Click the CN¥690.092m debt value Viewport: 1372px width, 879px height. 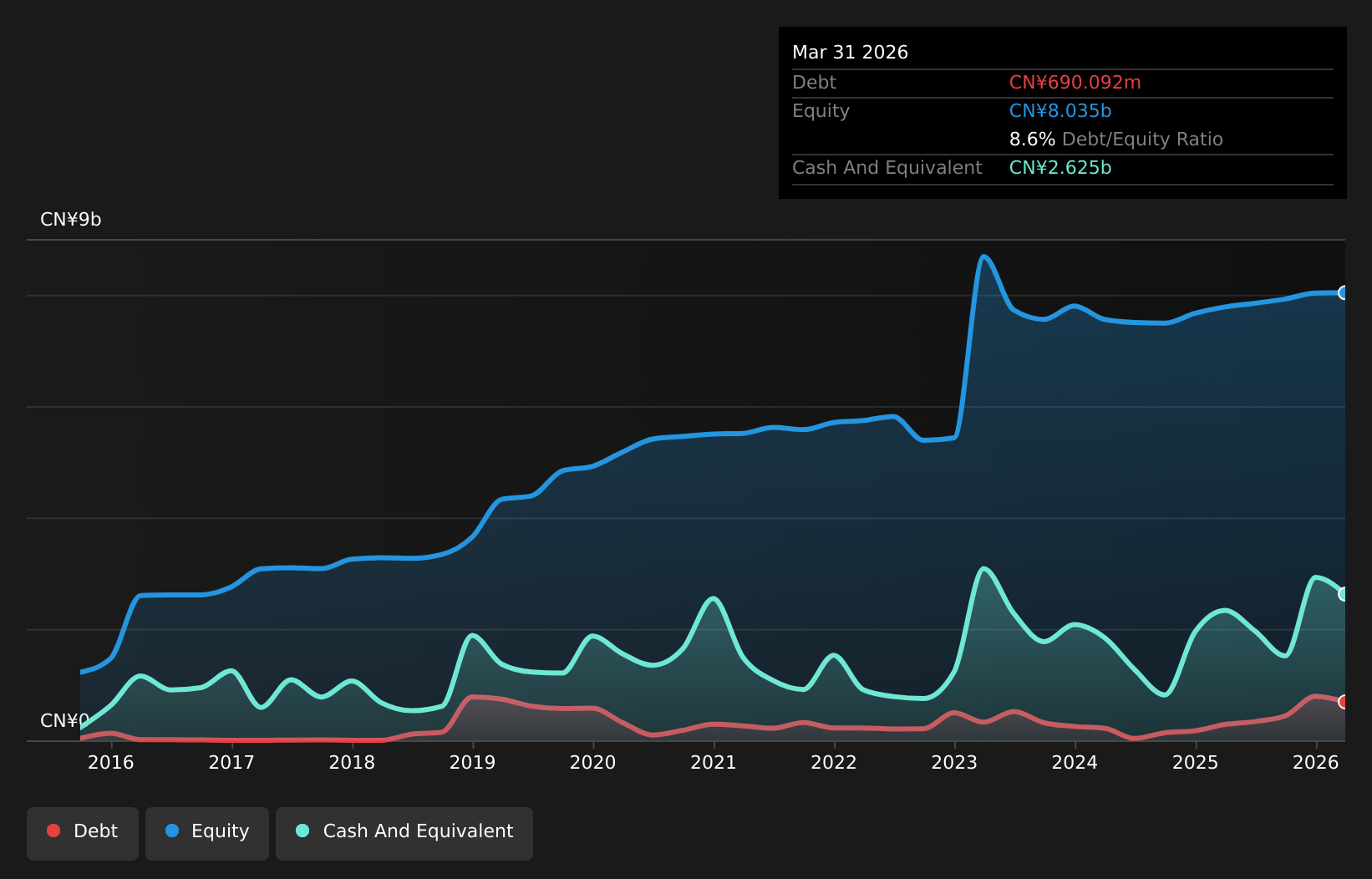click(x=1075, y=83)
